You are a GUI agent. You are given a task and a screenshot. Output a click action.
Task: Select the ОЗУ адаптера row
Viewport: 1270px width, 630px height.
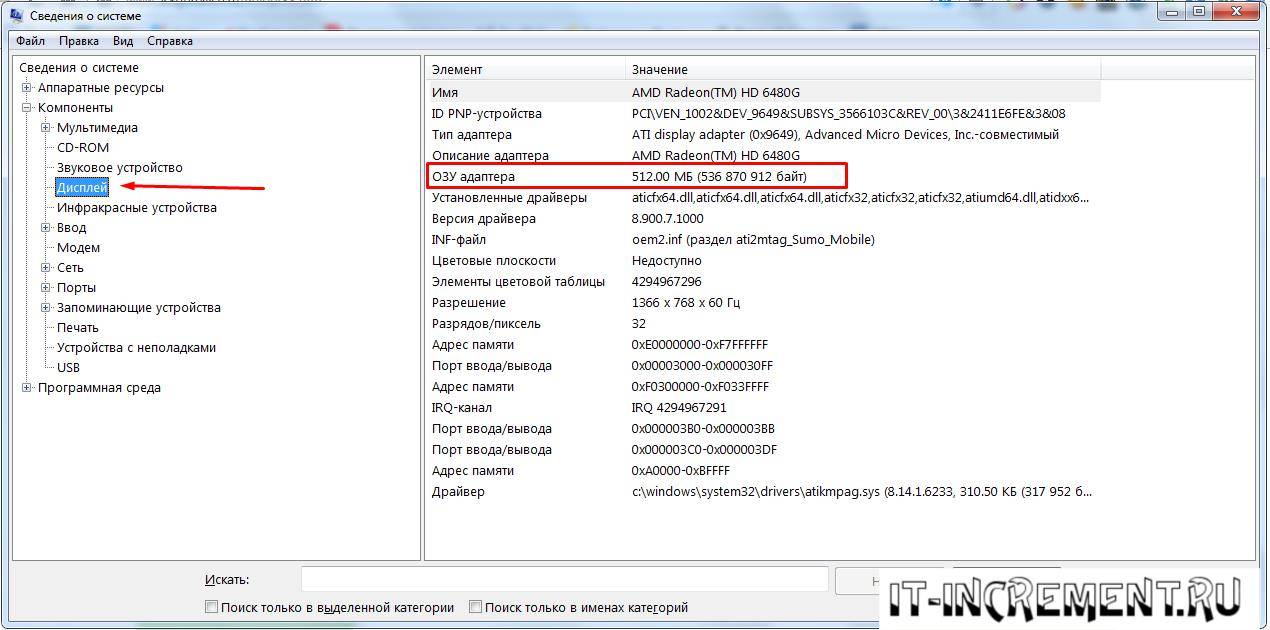coord(636,177)
